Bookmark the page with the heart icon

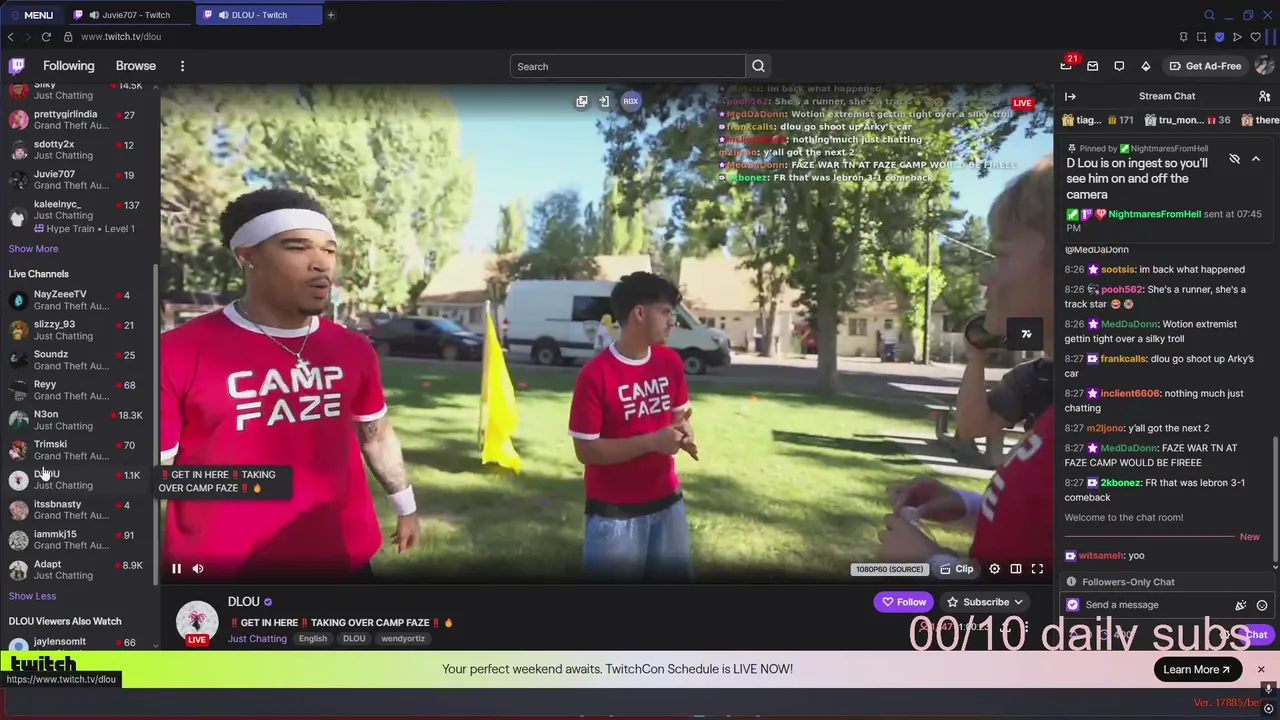(1255, 37)
